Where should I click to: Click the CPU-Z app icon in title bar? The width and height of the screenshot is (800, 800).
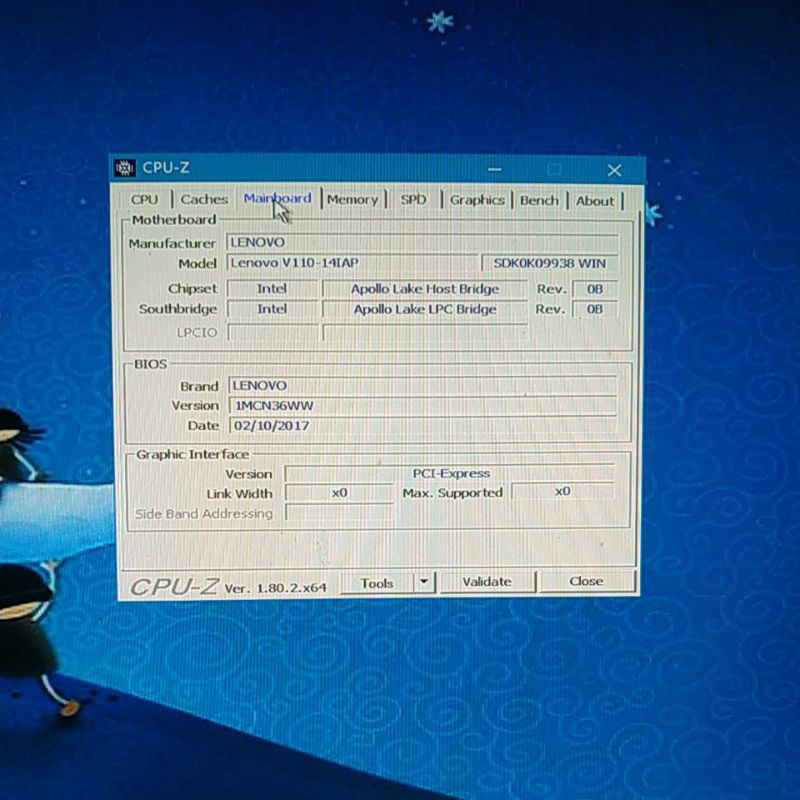(125, 168)
